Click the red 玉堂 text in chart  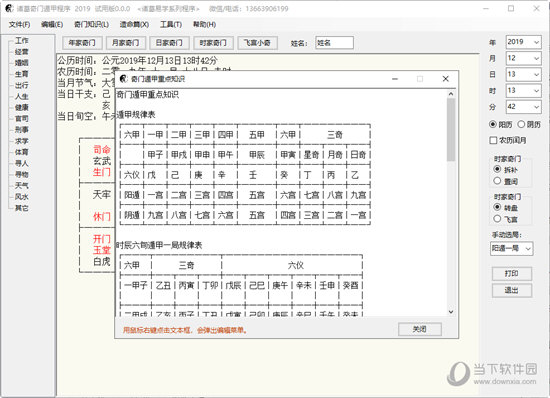(102, 250)
